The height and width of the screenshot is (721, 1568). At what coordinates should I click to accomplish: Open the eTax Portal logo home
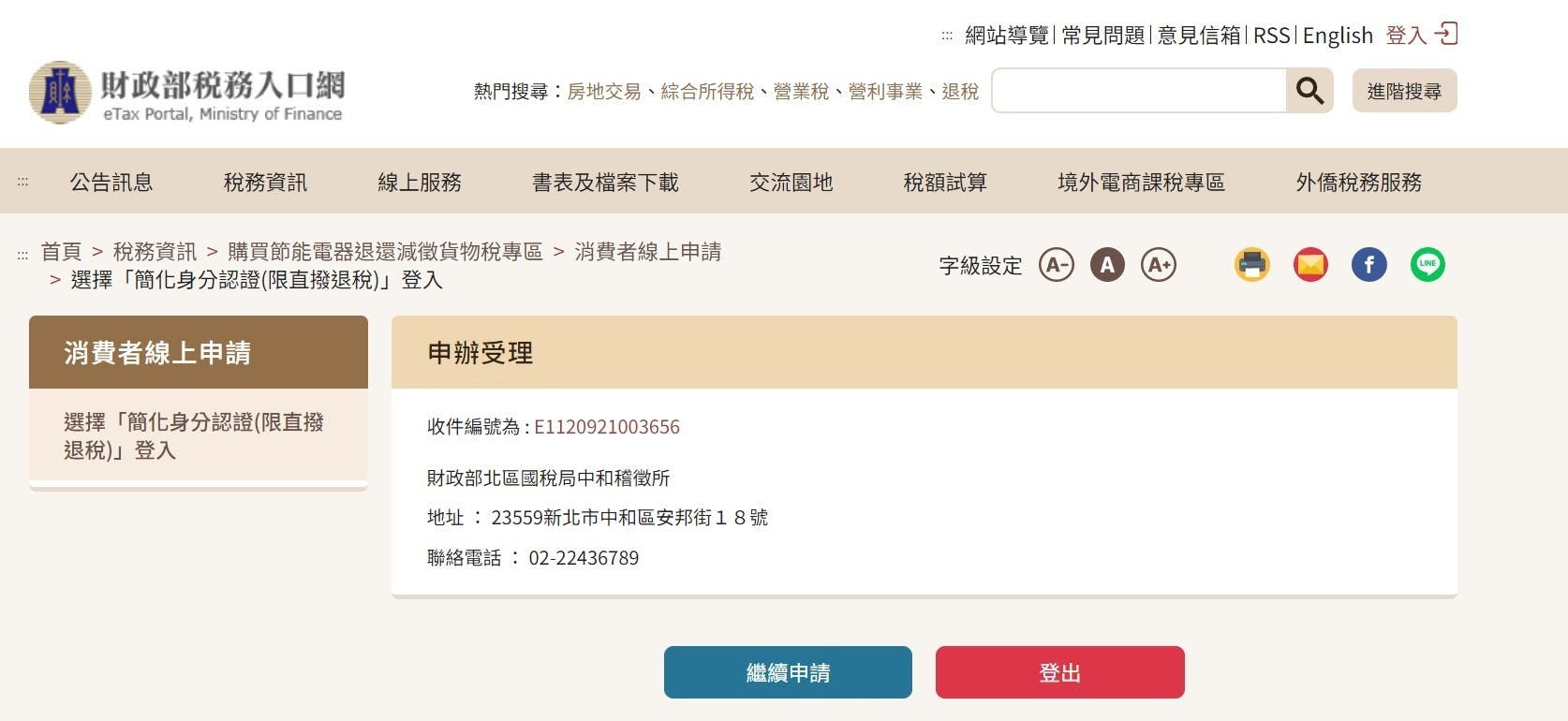[x=186, y=93]
